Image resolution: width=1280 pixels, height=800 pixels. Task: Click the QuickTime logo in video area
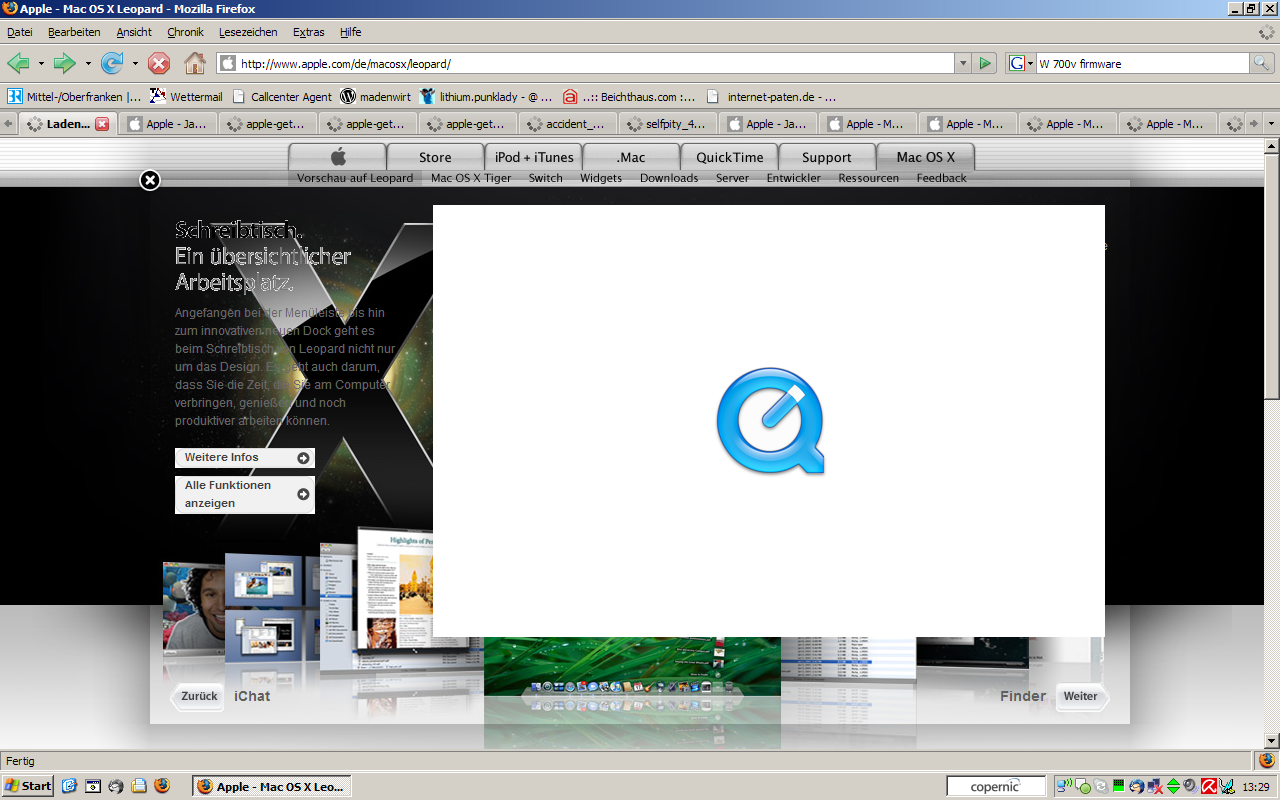pos(770,420)
